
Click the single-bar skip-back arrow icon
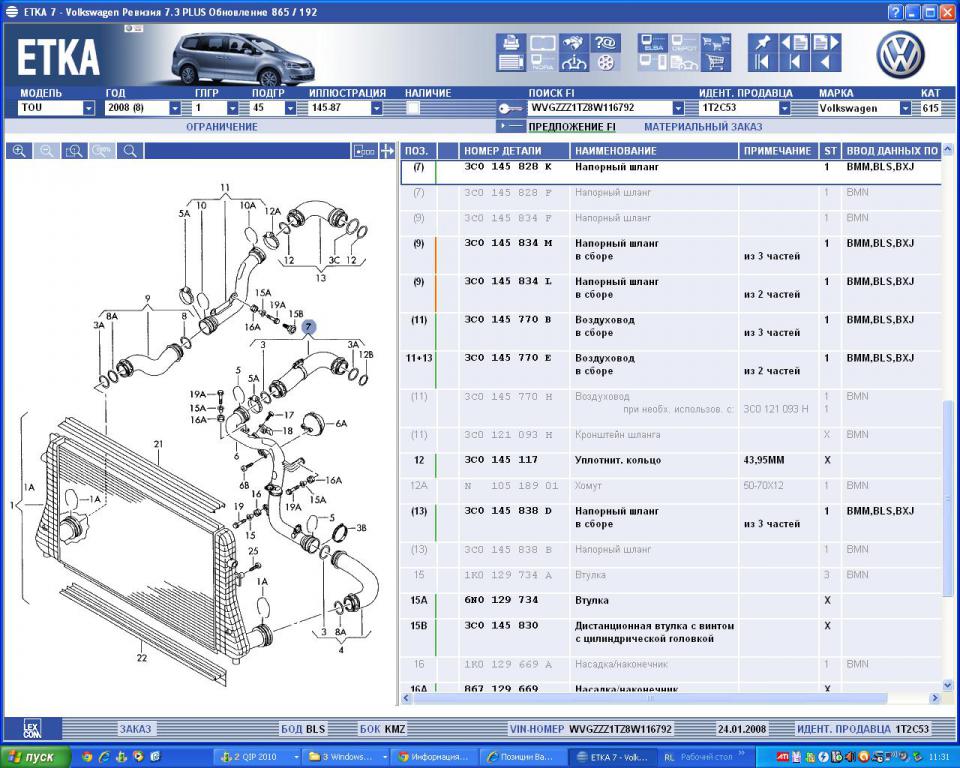click(x=794, y=62)
